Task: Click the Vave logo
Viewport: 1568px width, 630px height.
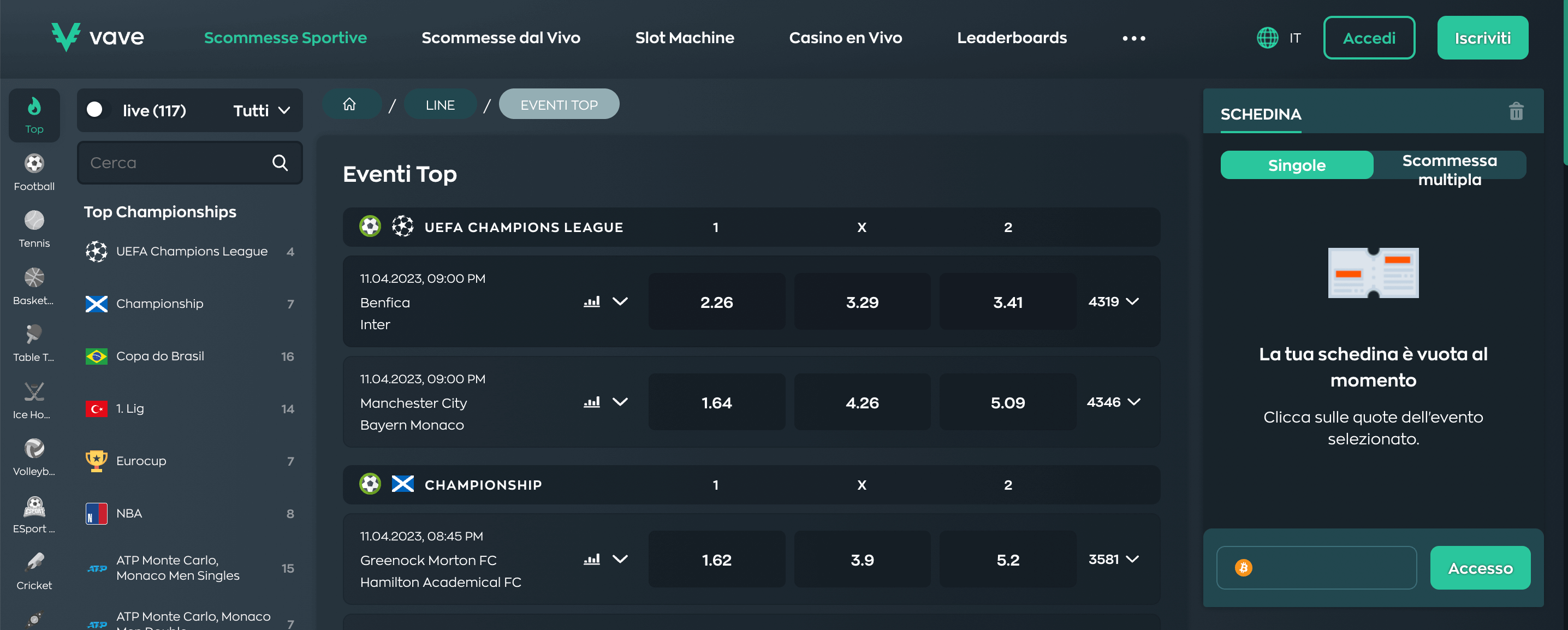Action: pos(98,37)
